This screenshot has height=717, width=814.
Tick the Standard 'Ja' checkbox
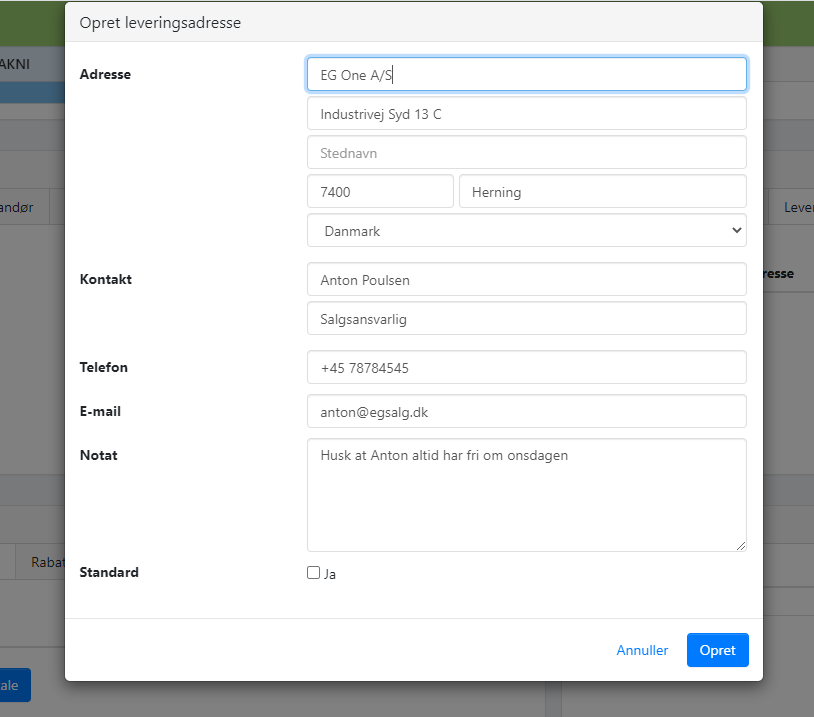click(314, 573)
